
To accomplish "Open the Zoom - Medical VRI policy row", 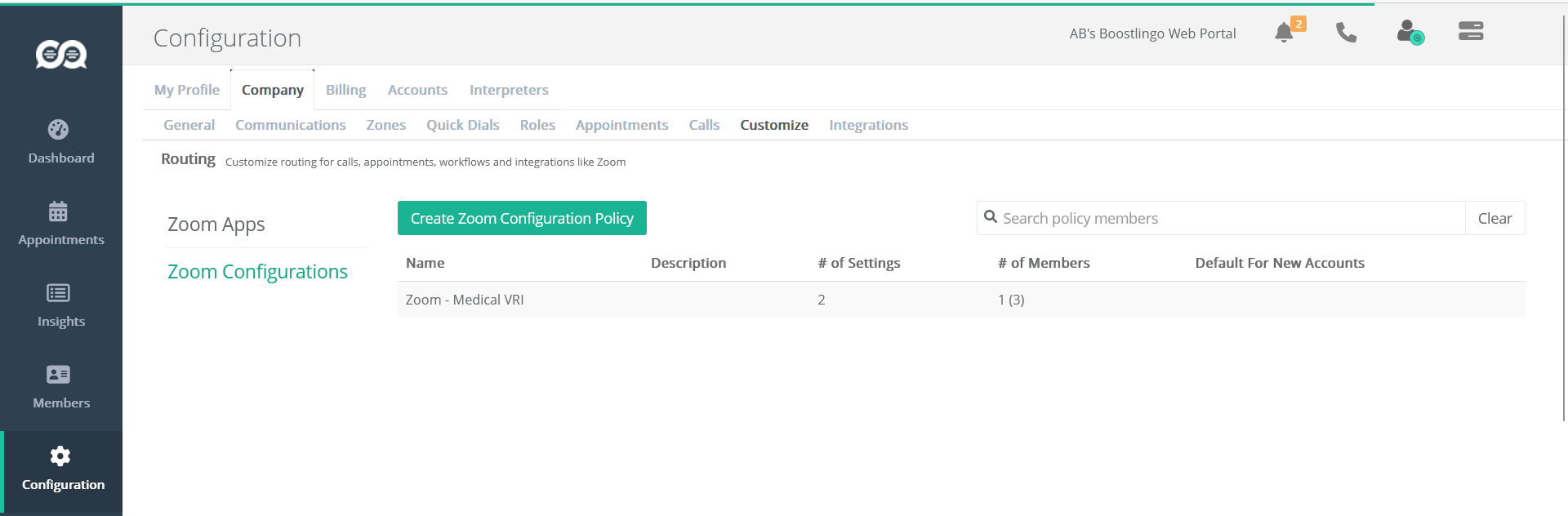I will 961,300.
